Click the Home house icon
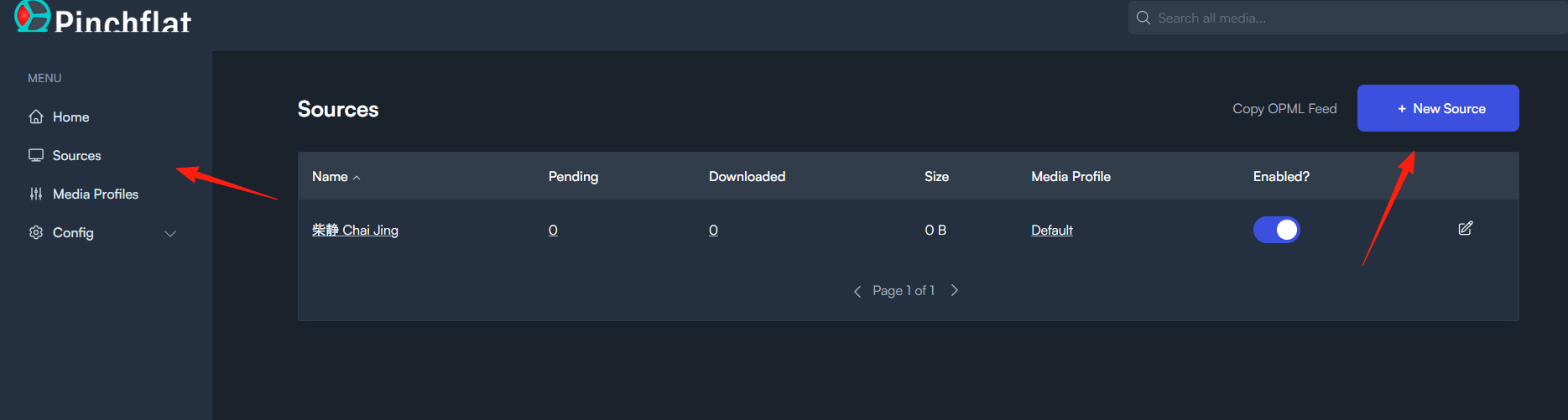 36,117
